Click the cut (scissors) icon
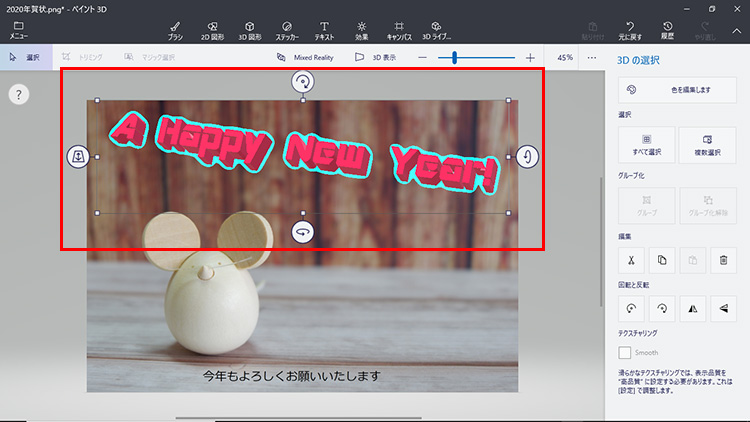Screen dimensions: 750x422 point(632,260)
